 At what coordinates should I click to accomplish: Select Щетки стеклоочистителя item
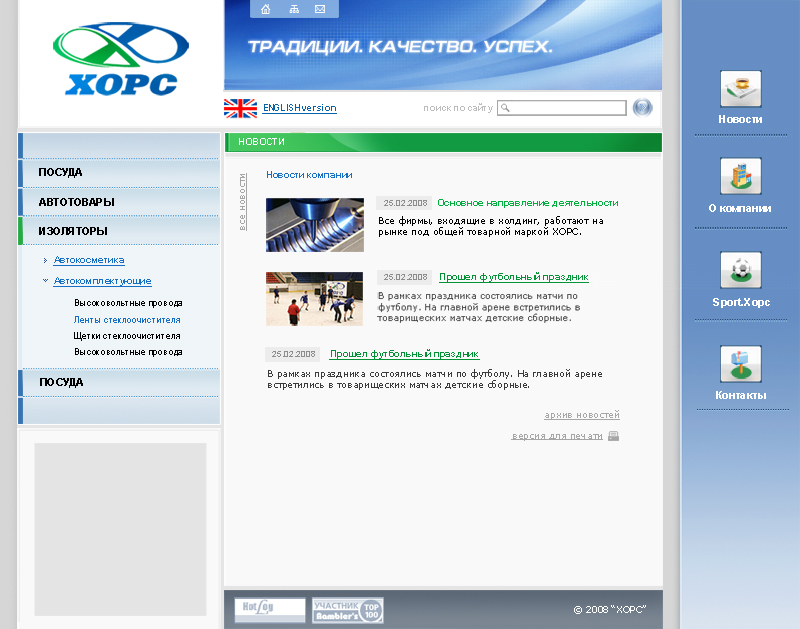point(127,336)
